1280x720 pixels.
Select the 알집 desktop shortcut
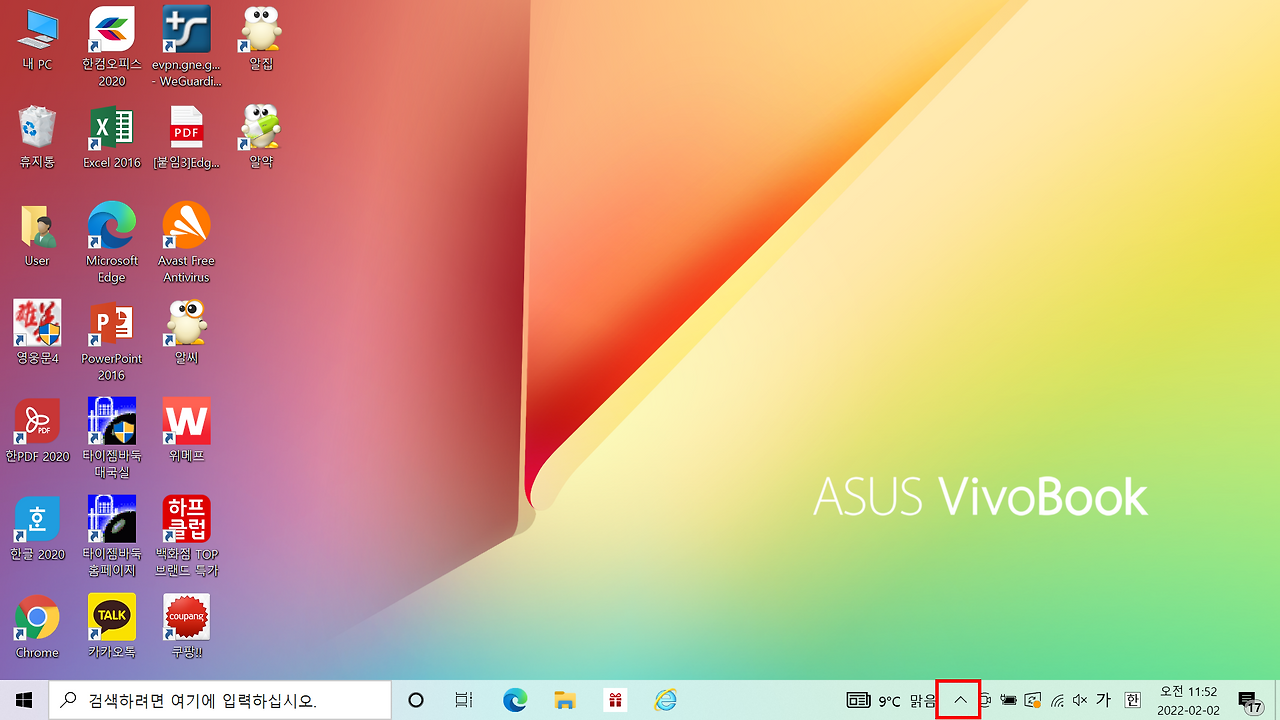tap(261, 39)
